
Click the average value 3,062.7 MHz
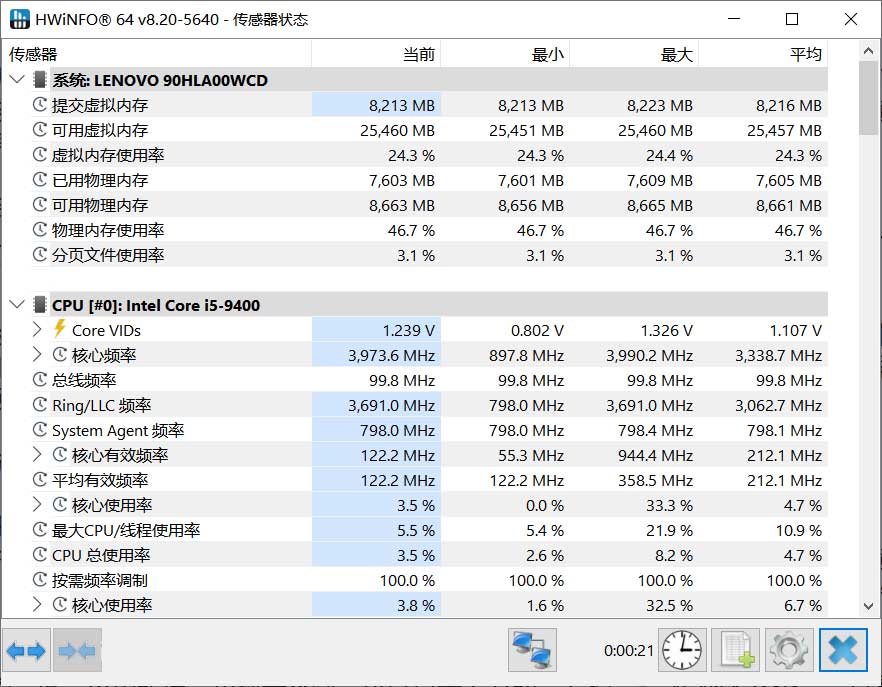pos(778,405)
